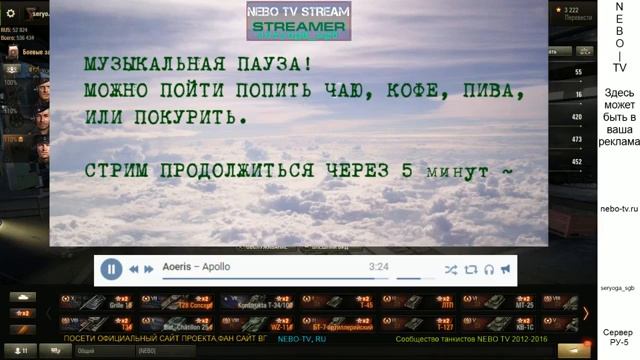The width and height of the screenshot is (640, 360).
Task: Skip forward to the next track
Action: click(x=149, y=269)
